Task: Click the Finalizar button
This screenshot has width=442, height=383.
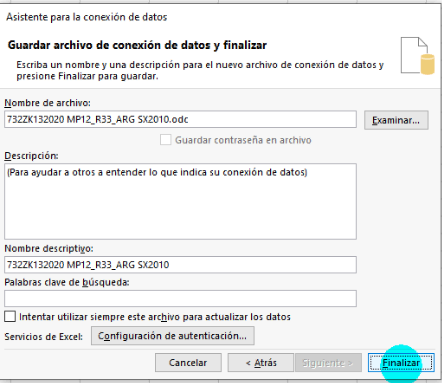Action: (x=401, y=363)
